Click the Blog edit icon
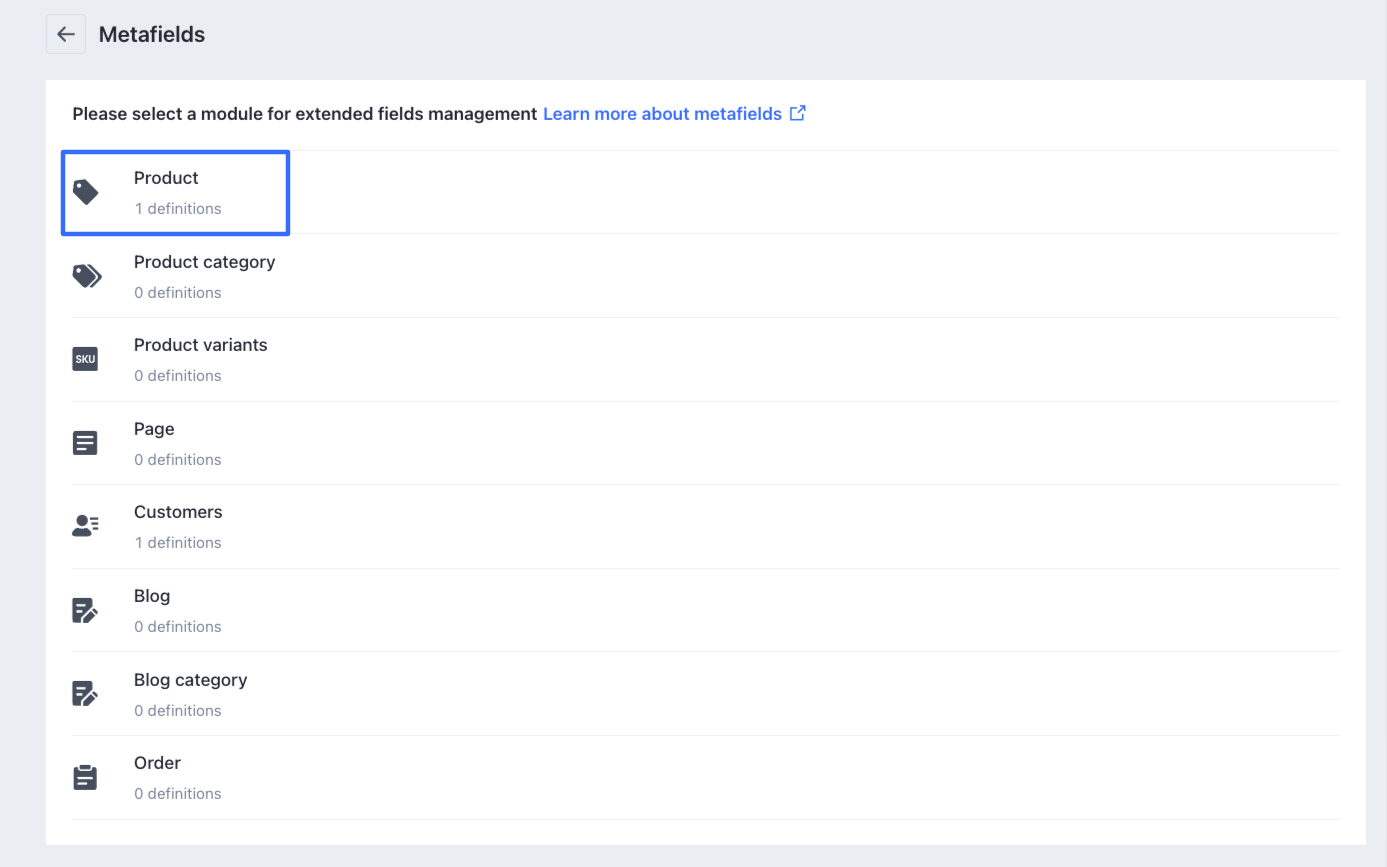Image resolution: width=1387 pixels, height=867 pixels. (x=86, y=610)
